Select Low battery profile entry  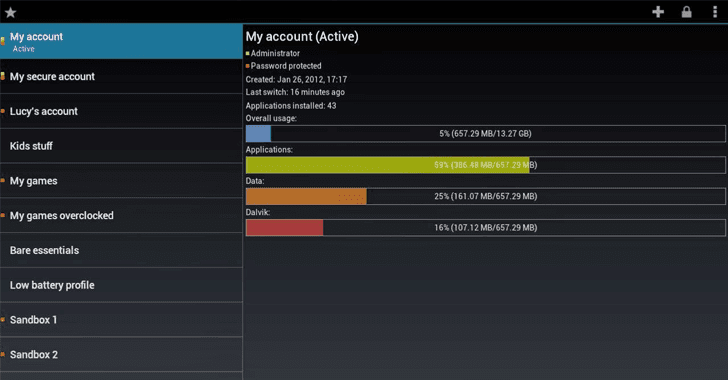tap(121, 285)
